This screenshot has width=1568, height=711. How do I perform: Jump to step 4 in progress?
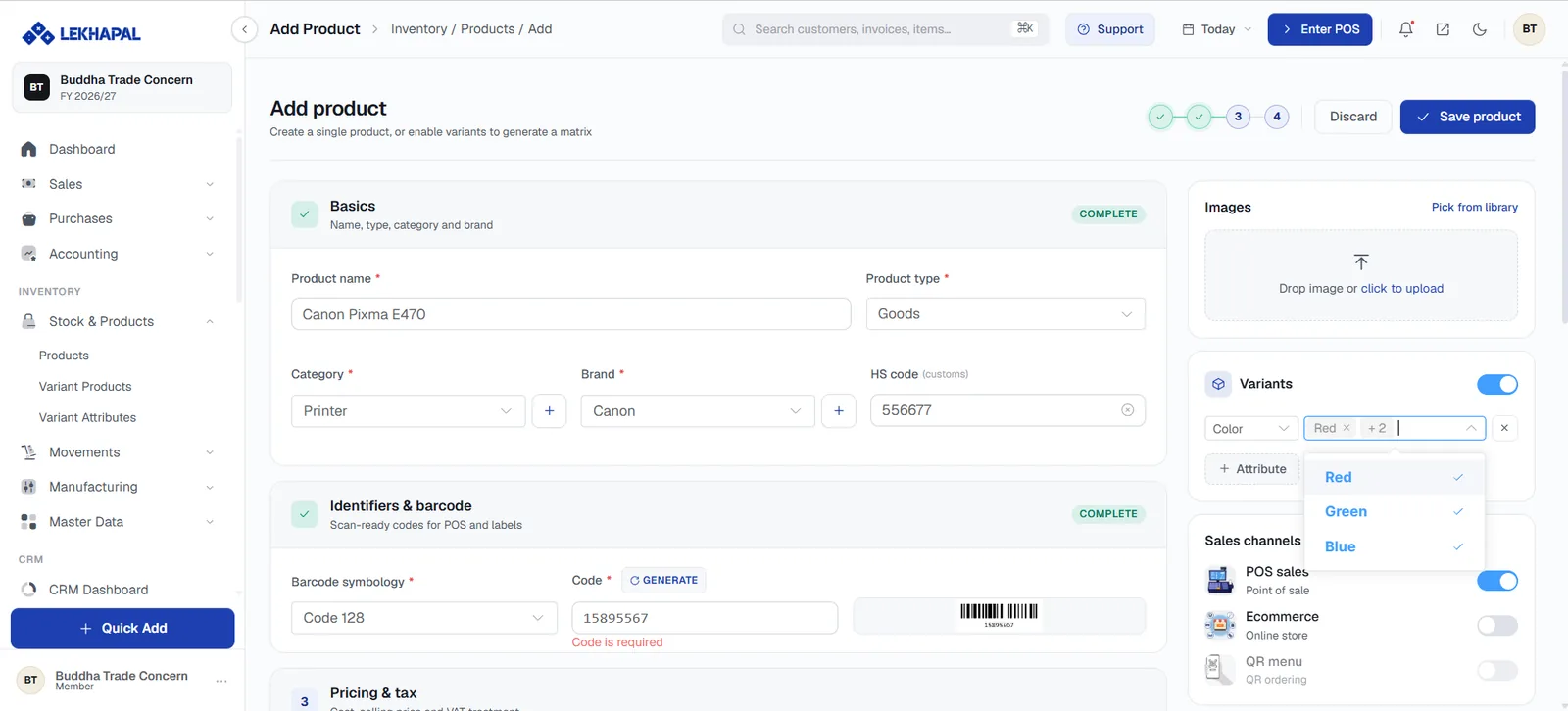[1276, 117]
